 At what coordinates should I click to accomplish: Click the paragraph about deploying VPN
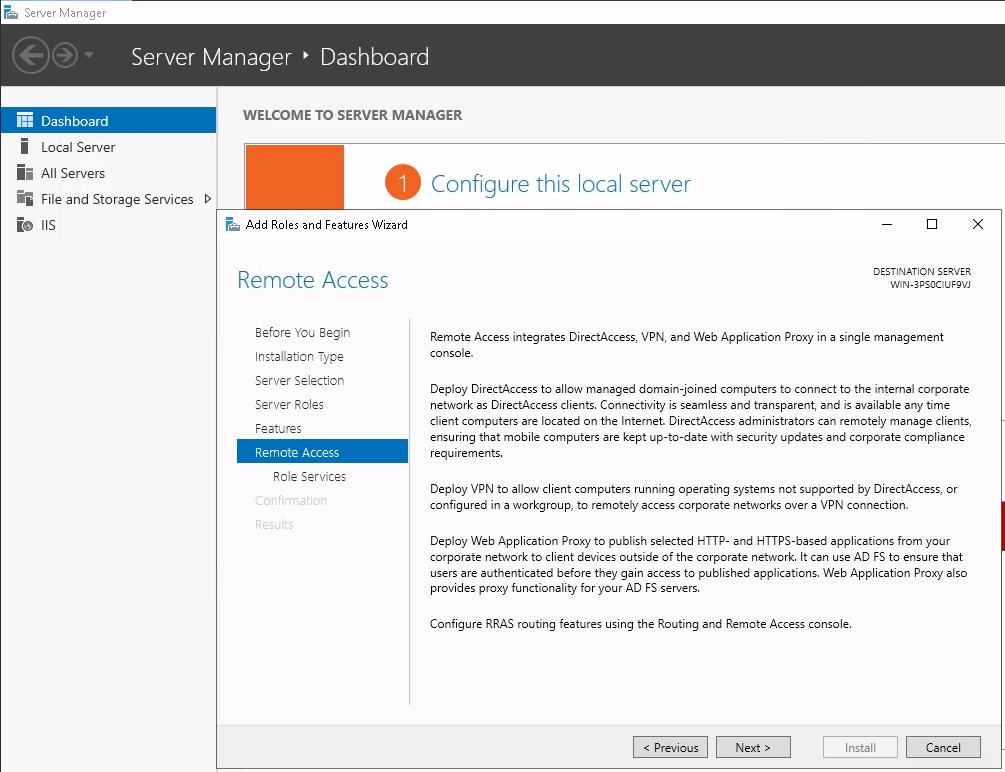694,497
